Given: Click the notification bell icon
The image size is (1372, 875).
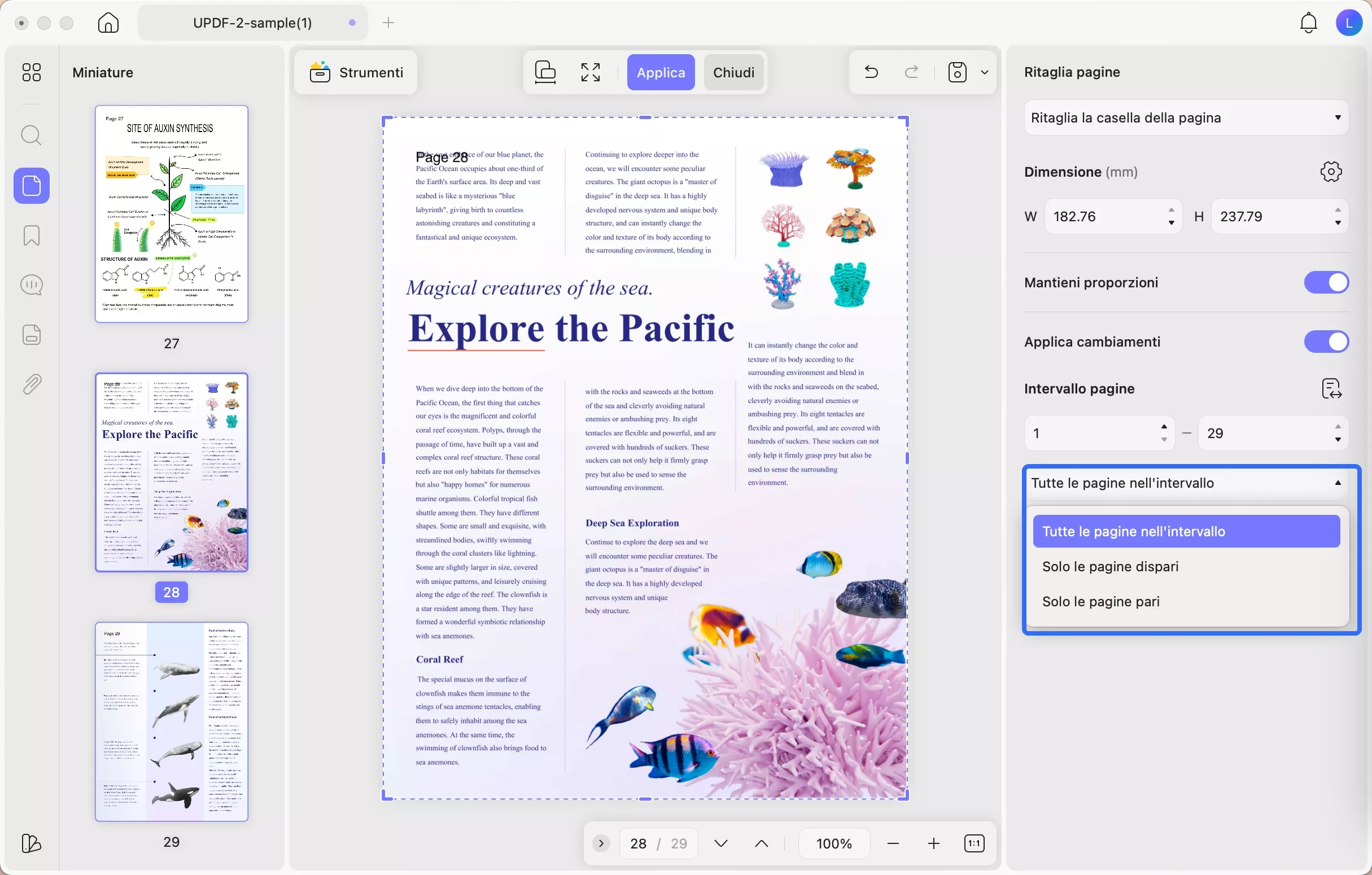Looking at the screenshot, I should coord(1308,23).
